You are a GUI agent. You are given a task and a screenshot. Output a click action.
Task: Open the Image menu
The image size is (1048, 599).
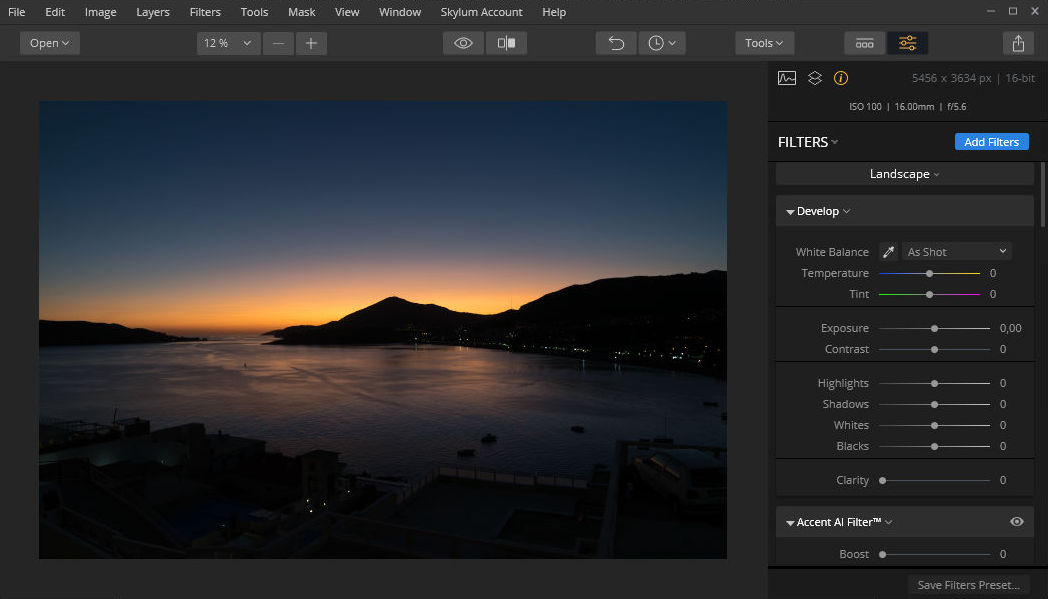(x=100, y=12)
